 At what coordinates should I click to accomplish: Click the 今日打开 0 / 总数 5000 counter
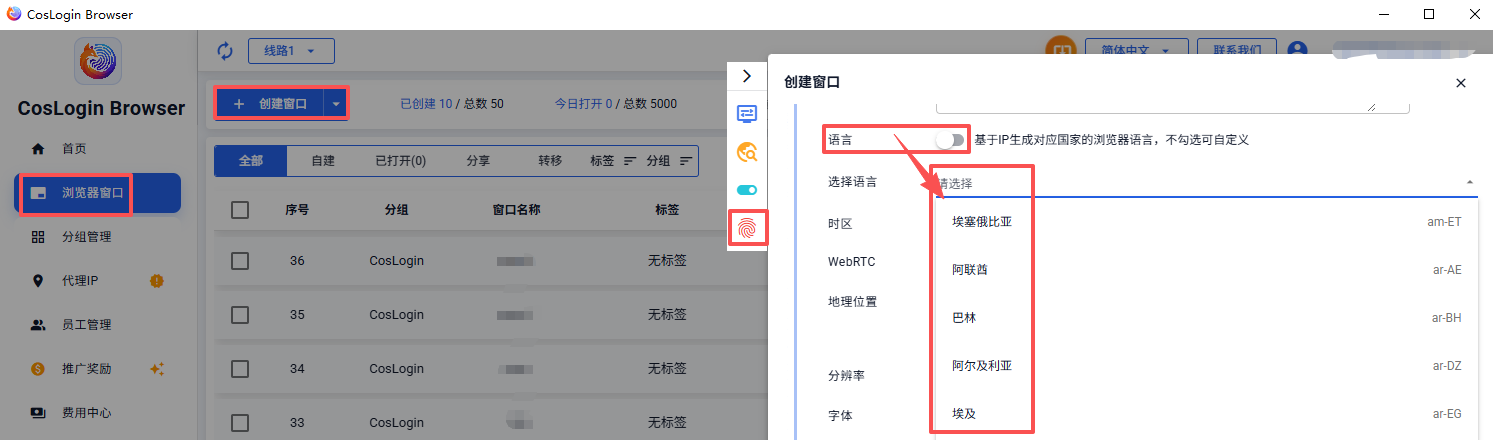pyautogui.click(x=616, y=104)
